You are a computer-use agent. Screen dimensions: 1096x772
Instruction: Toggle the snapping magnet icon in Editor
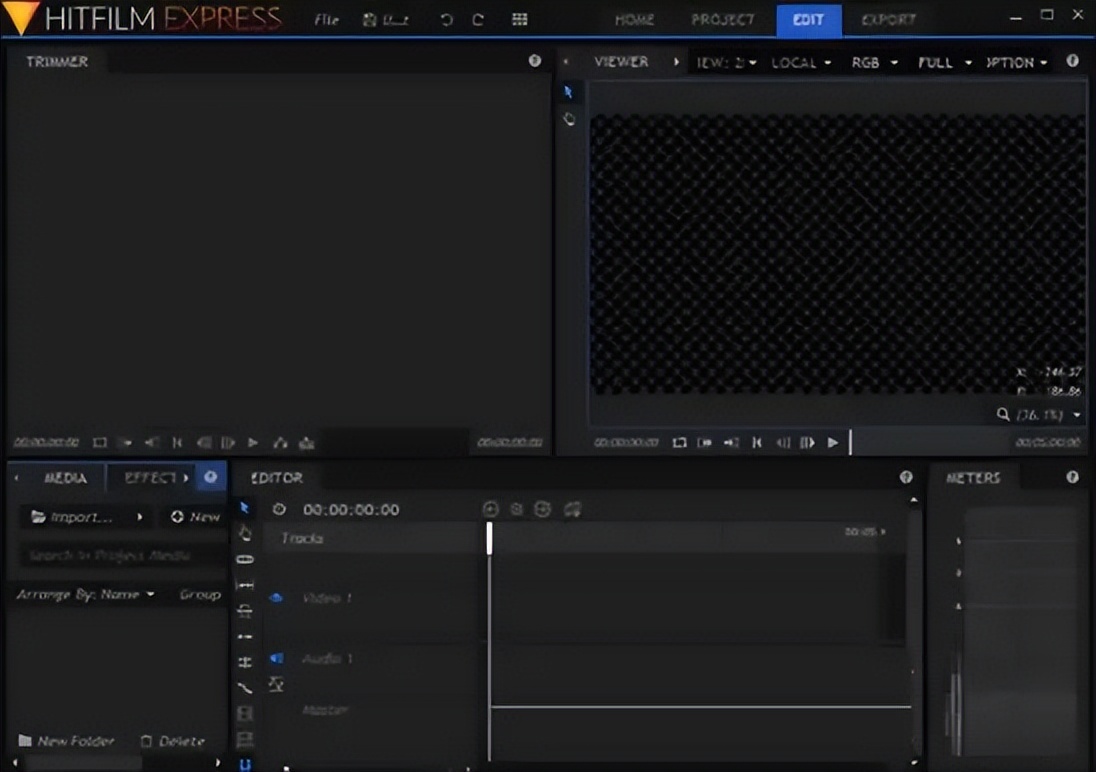(x=245, y=764)
